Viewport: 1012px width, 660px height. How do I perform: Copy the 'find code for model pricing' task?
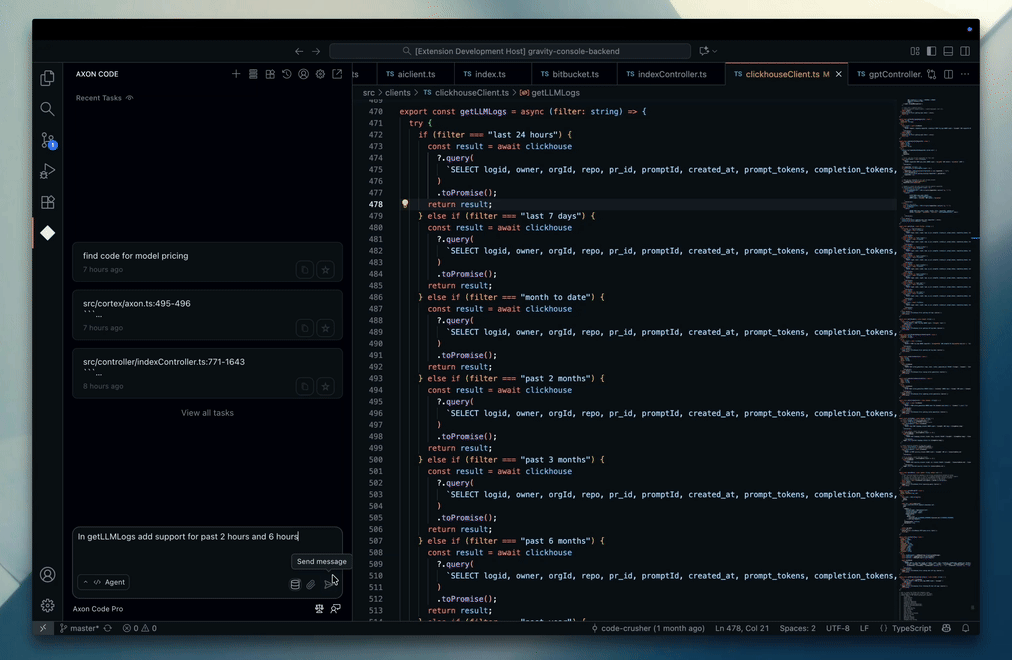tap(305, 270)
